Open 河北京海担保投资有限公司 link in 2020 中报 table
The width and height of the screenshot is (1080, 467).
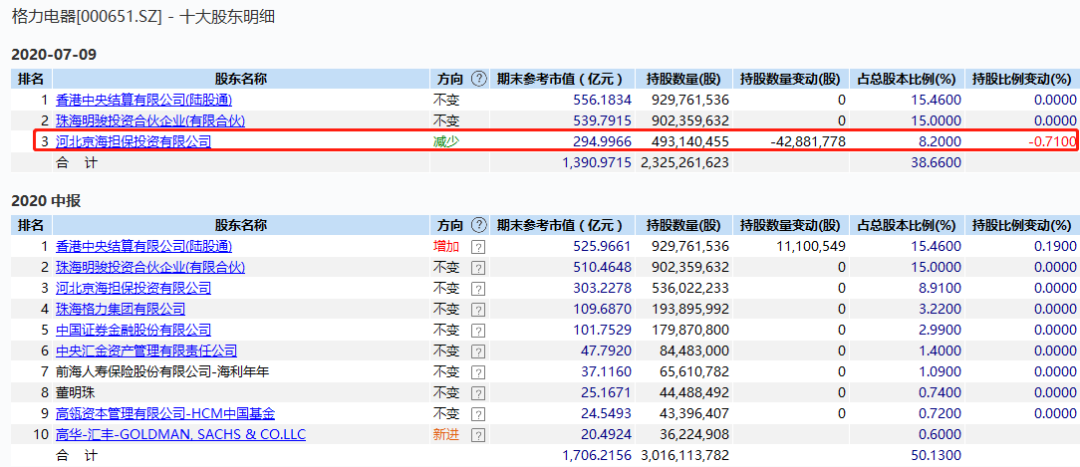click(x=134, y=288)
